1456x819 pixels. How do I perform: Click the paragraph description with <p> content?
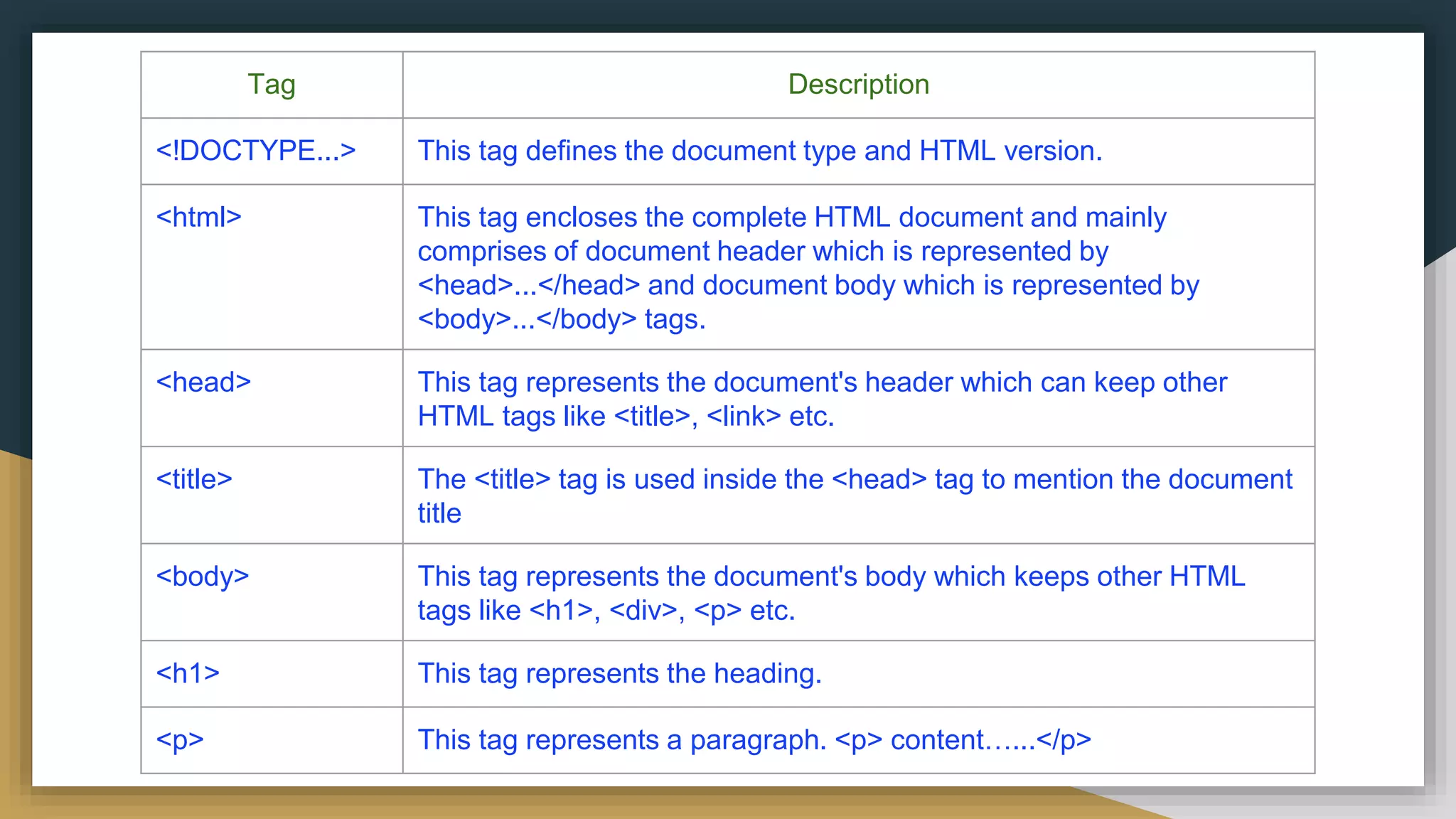[x=754, y=740]
